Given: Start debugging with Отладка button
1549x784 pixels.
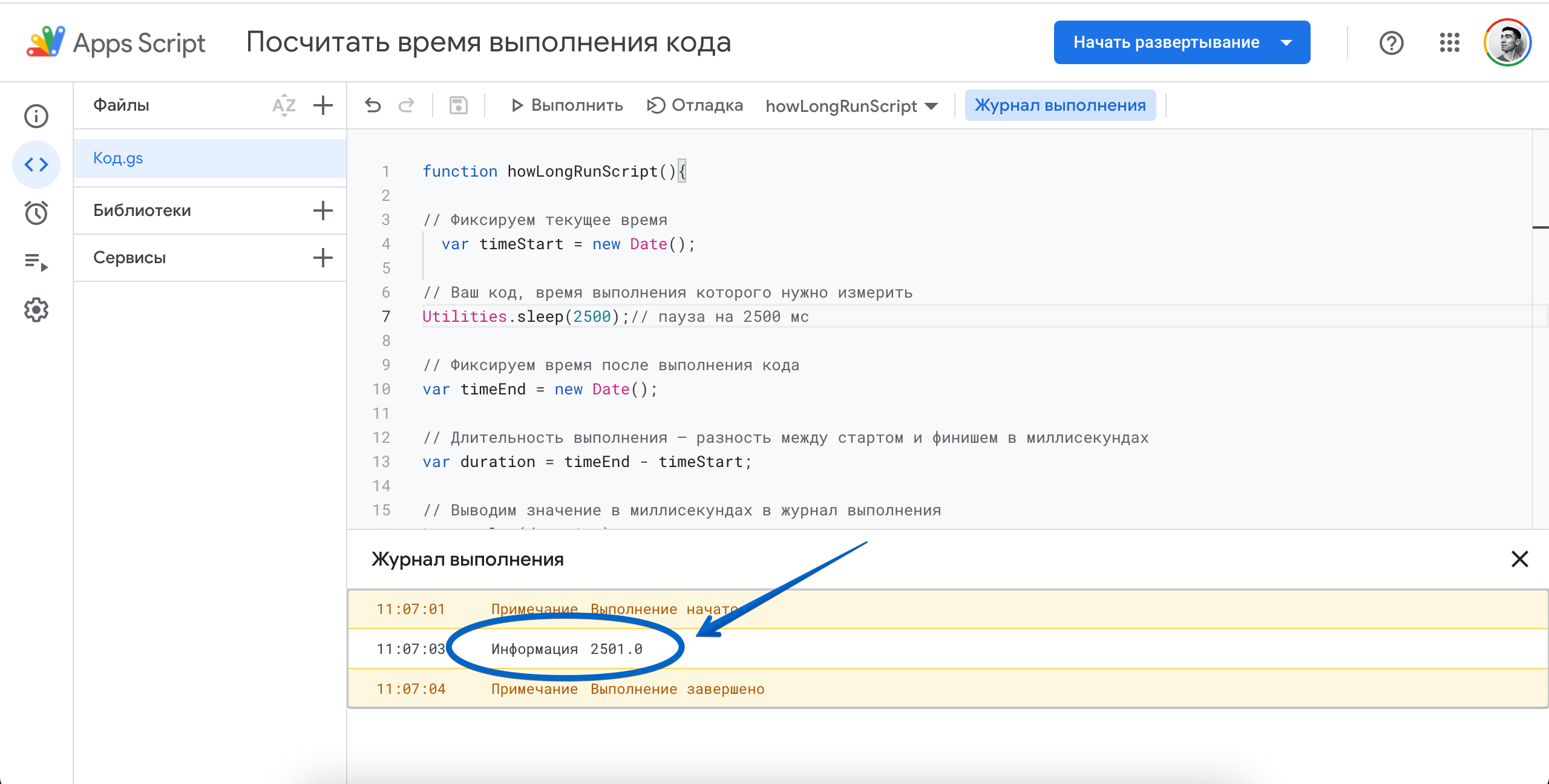Looking at the screenshot, I should click(x=695, y=105).
